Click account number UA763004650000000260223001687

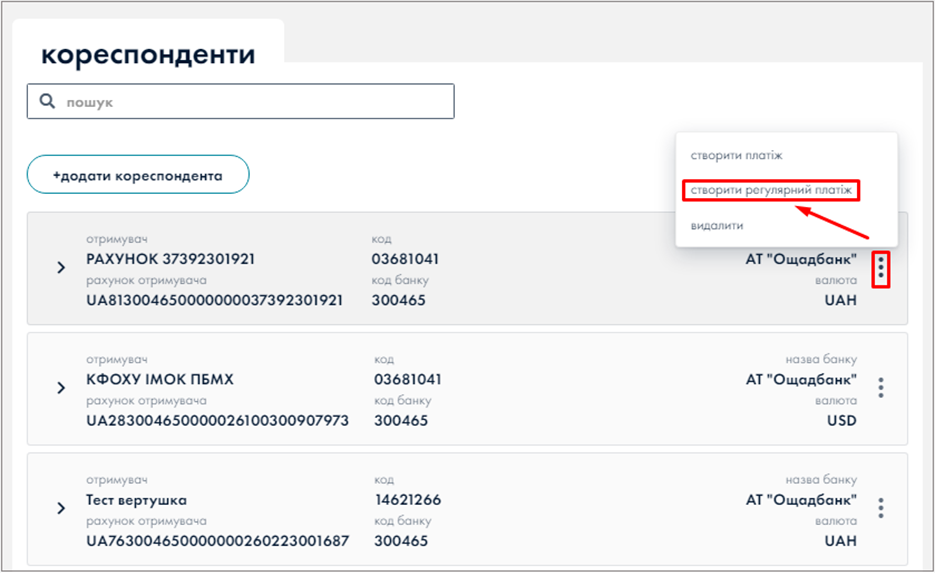click(x=217, y=541)
